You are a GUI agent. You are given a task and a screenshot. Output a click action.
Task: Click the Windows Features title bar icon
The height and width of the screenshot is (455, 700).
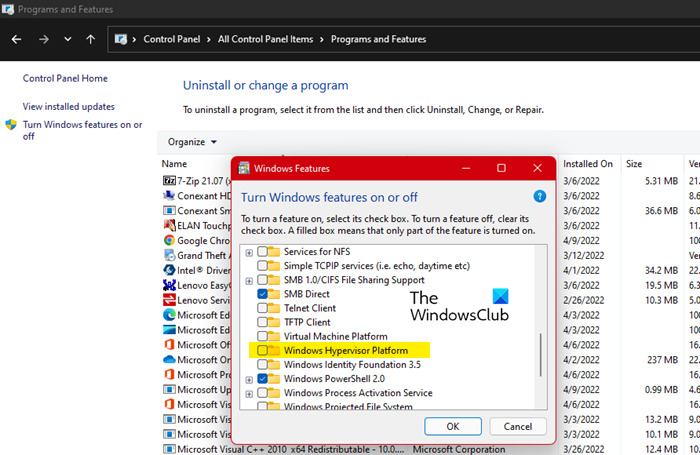(244, 168)
